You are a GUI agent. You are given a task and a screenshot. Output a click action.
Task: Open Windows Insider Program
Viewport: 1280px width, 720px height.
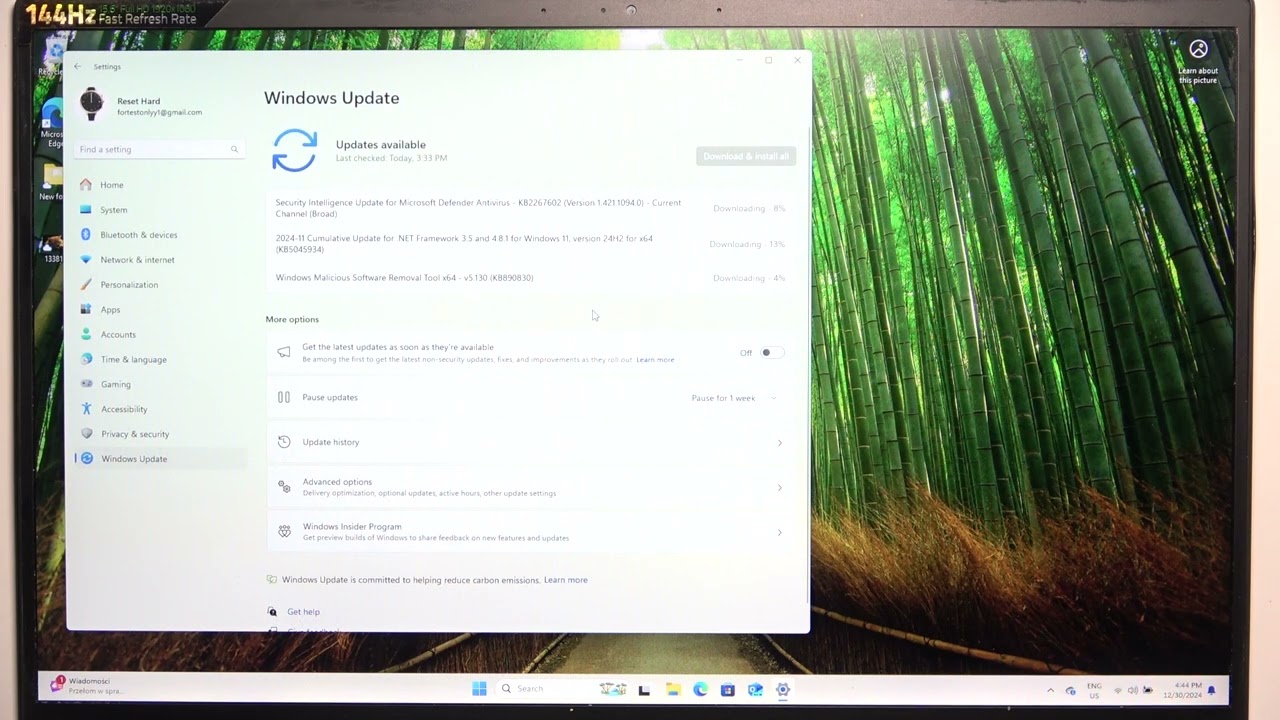click(x=530, y=532)
